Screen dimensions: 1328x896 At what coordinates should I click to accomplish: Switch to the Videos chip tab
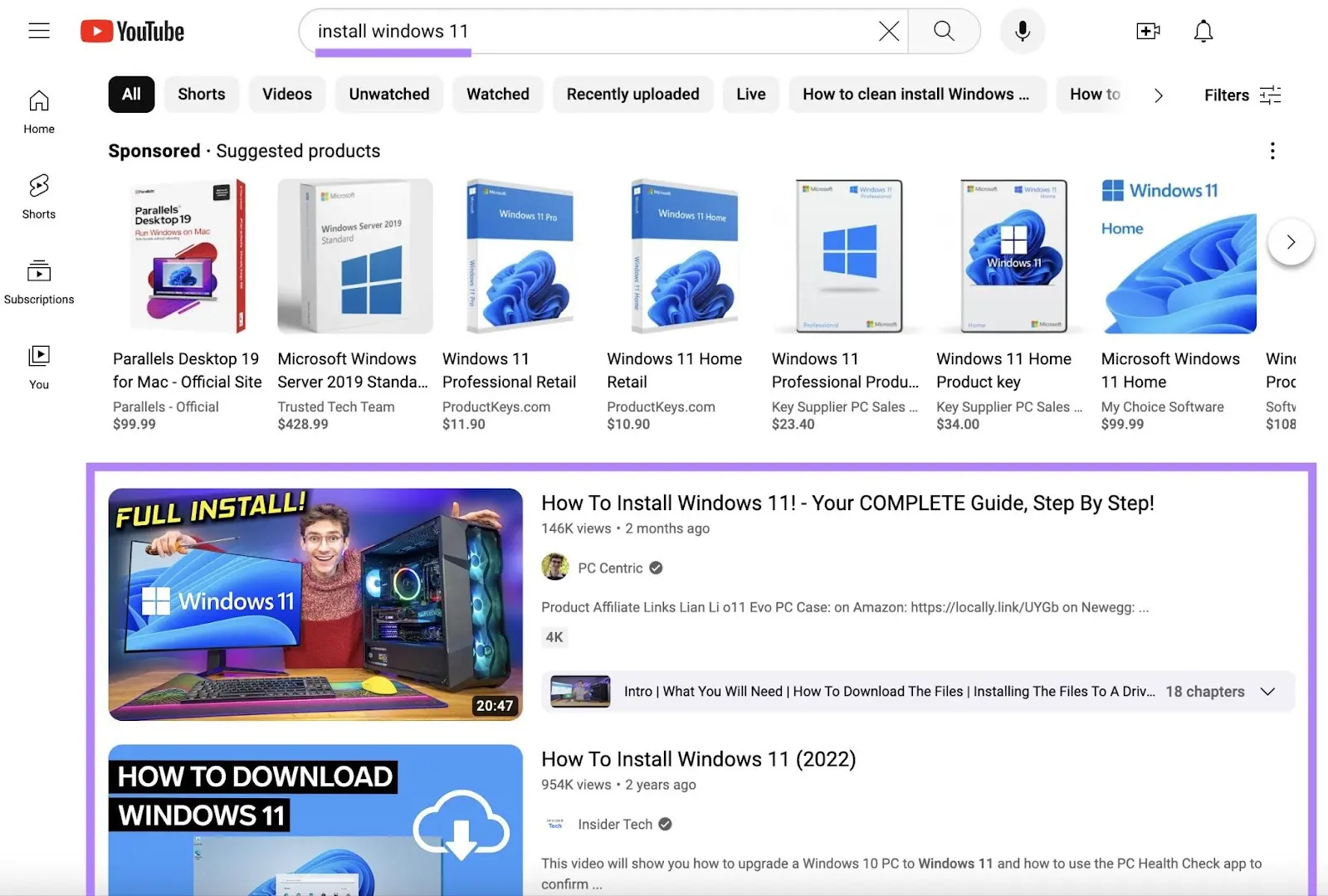coord(287,95)
